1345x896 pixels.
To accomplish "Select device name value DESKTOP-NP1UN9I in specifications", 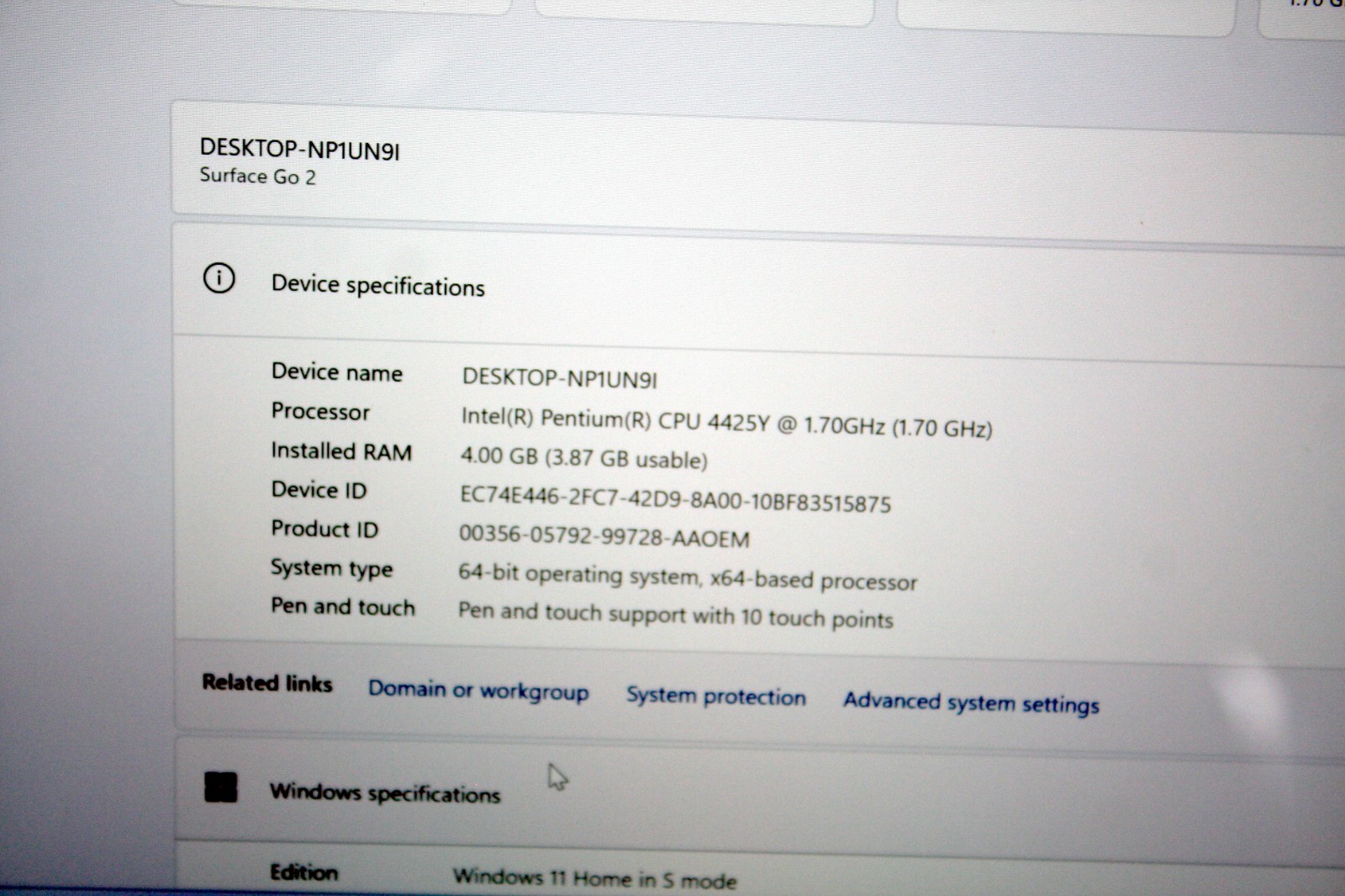I will (x=560, y=378).
